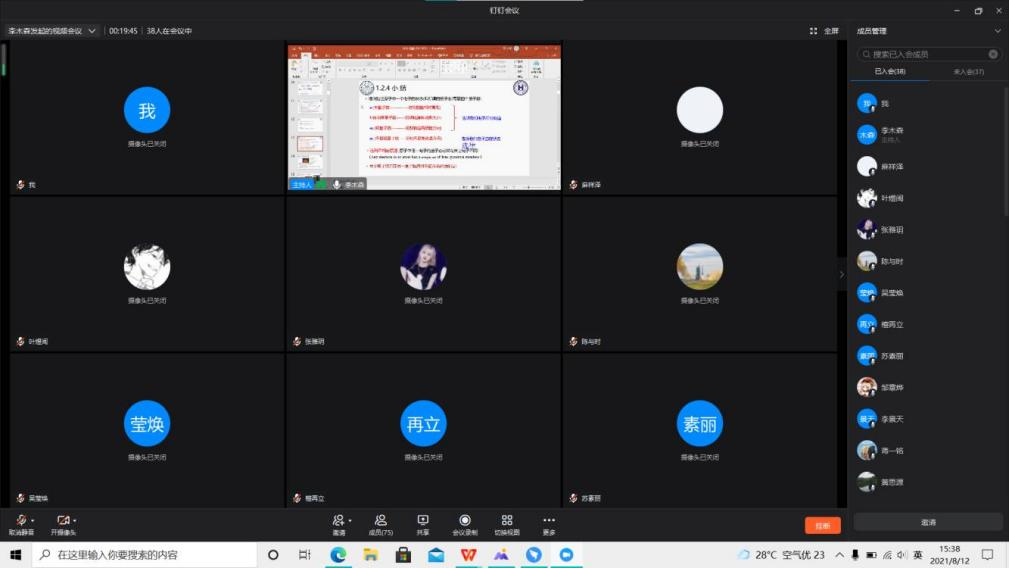Select the 已入会(38) tab
This screenshot has height=568, width=1009.
click(x=889, y=71)
